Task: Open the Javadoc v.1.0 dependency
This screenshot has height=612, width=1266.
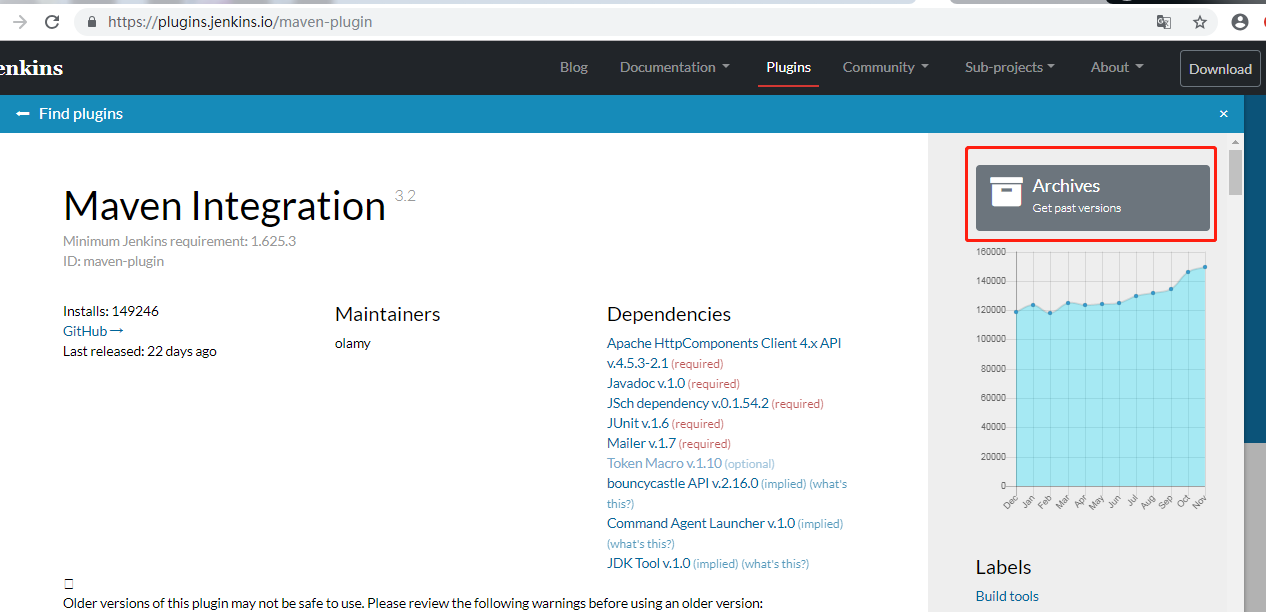Action: pos(646,383)
